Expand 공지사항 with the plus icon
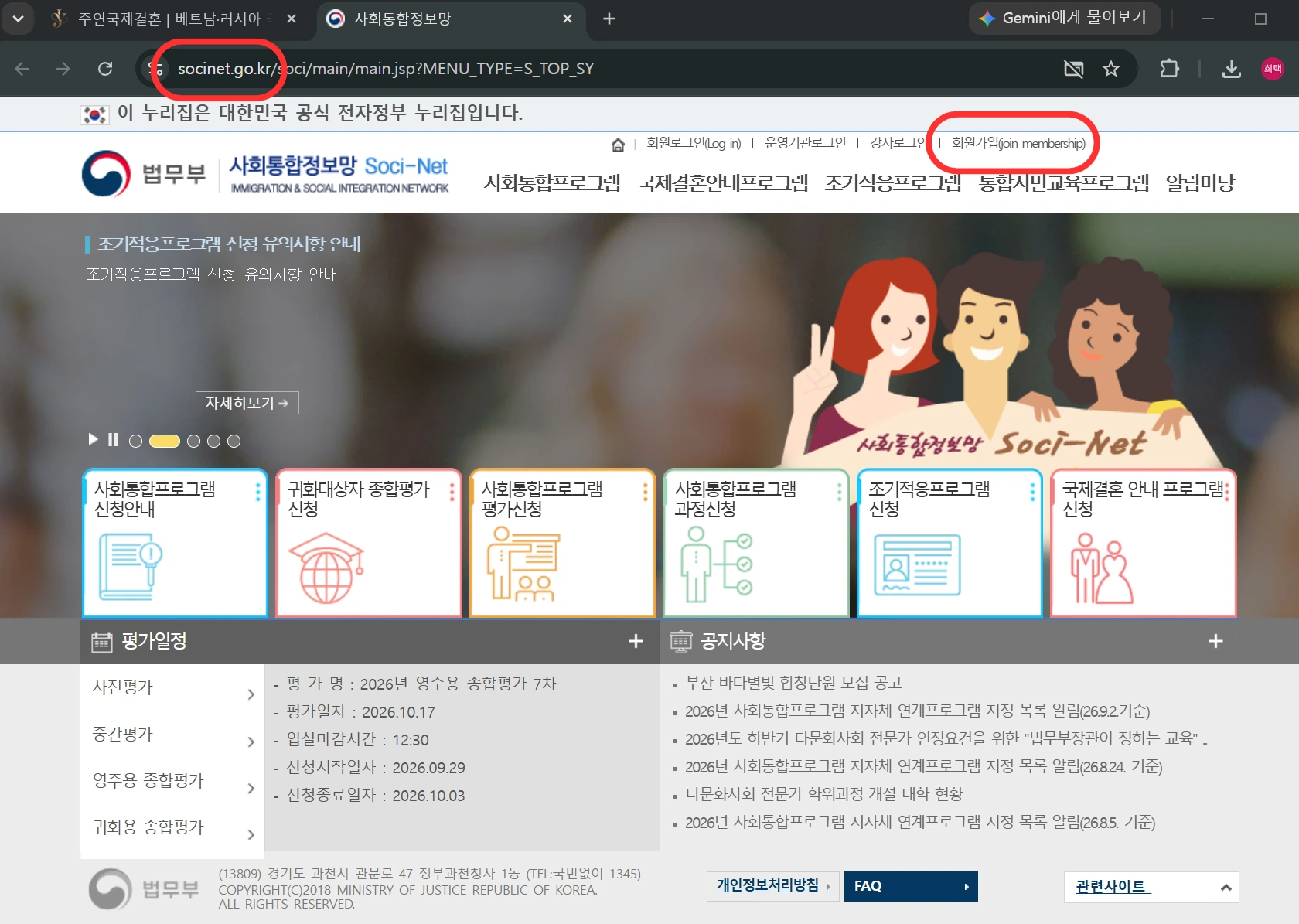1299x924 pixels. pyautogui.click(x=1215, y=641)
